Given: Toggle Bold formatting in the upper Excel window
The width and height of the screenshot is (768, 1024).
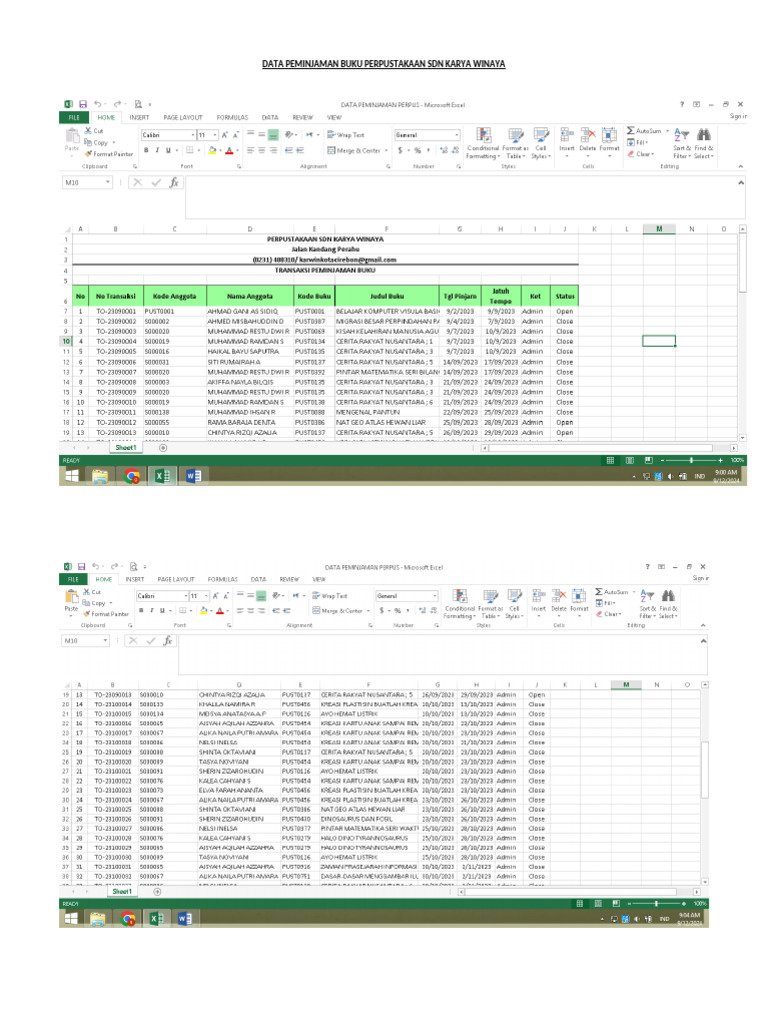Looking at the screenshot, I should tap(146, 150).
